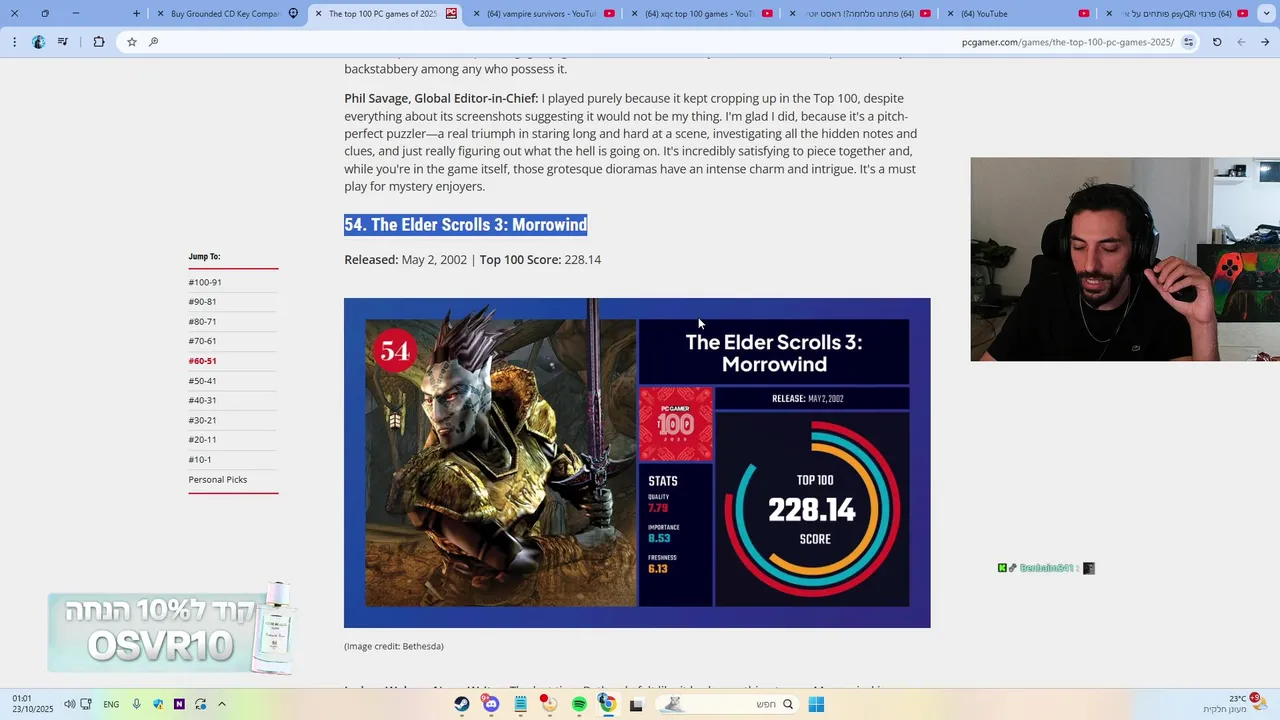
Task: Open the Windows Start menu
Action: (x=816, y=704)
